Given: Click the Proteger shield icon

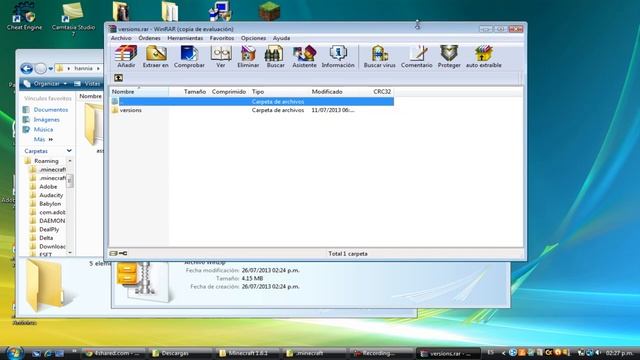Looking at the screenshot, I should [449, 57].
